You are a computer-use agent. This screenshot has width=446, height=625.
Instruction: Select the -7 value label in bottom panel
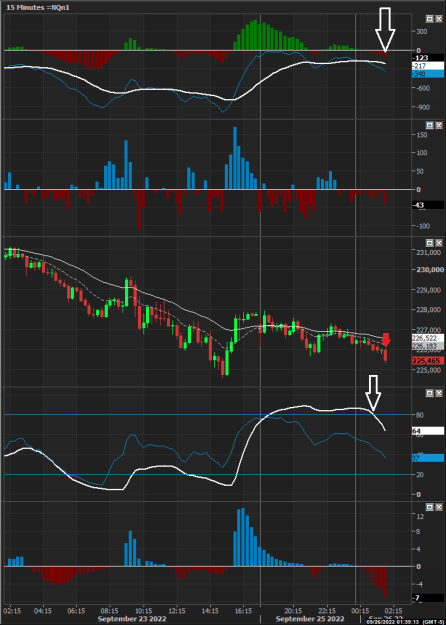pos(428,598)
